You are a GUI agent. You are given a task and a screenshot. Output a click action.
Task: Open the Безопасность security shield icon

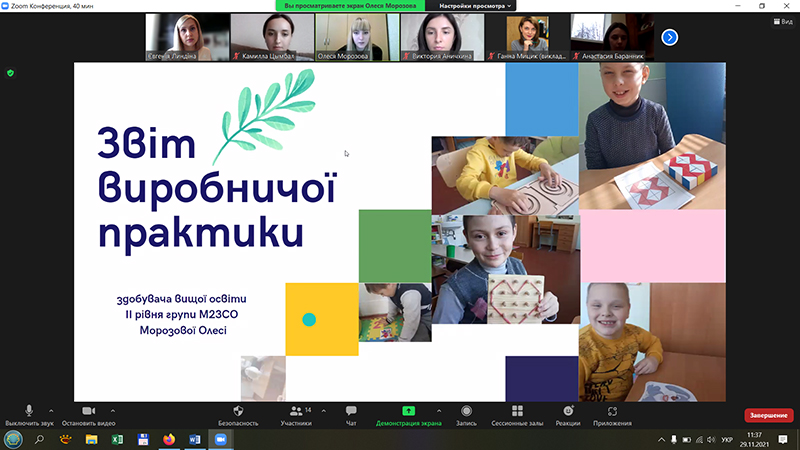tap(238, 411)
